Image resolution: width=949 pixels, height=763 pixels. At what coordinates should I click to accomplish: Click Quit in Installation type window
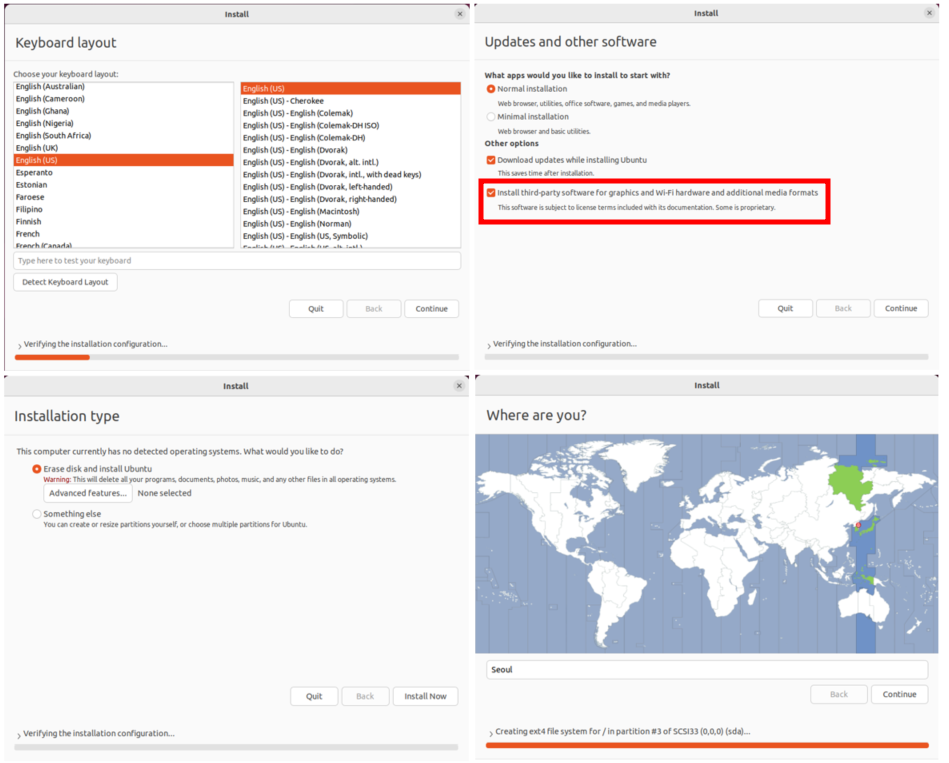314,696
